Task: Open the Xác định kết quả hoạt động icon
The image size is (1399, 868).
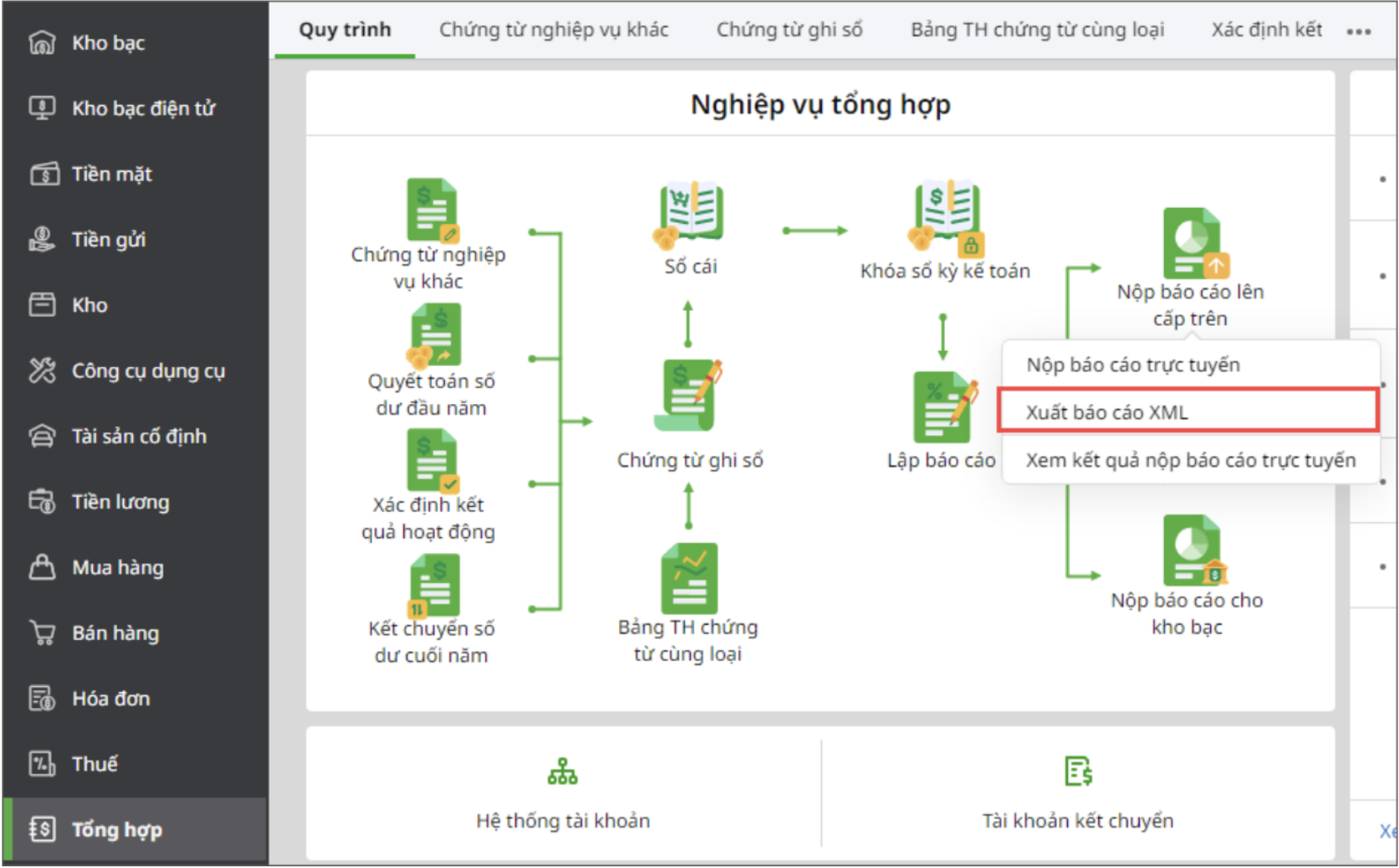Action: [433, 461]
